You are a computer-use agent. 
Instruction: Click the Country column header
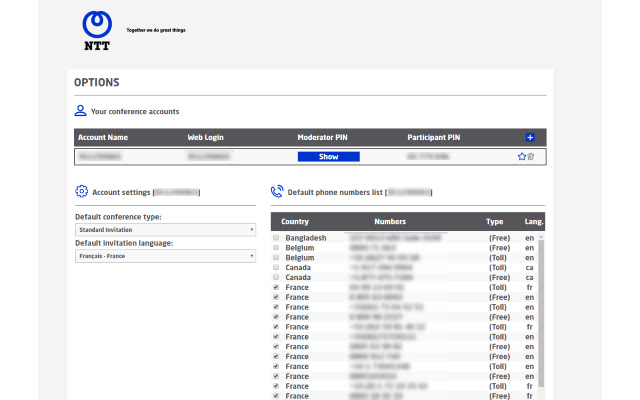point(295,222)
